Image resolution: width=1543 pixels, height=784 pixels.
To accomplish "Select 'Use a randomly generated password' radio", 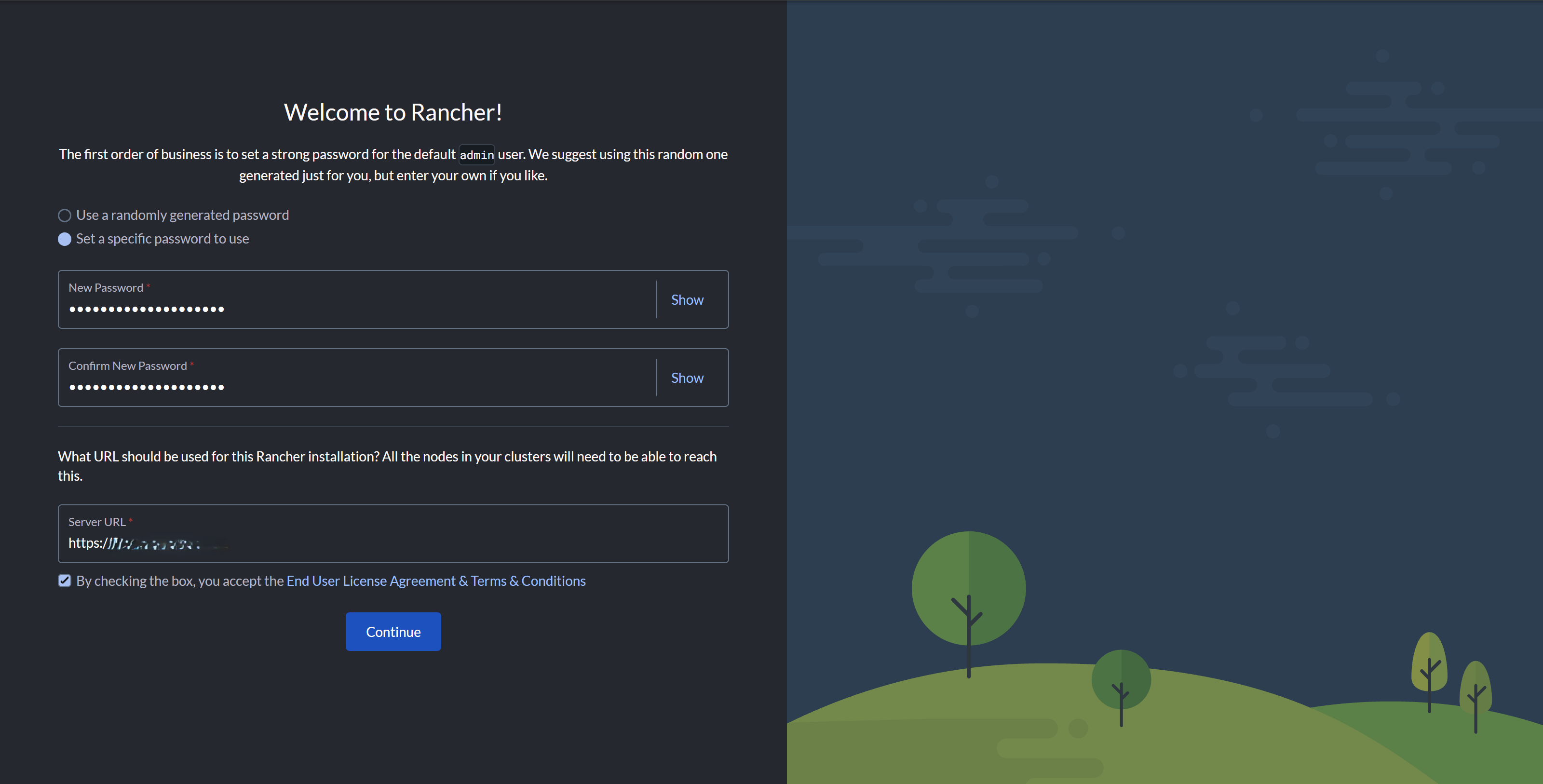I will 65,216.
